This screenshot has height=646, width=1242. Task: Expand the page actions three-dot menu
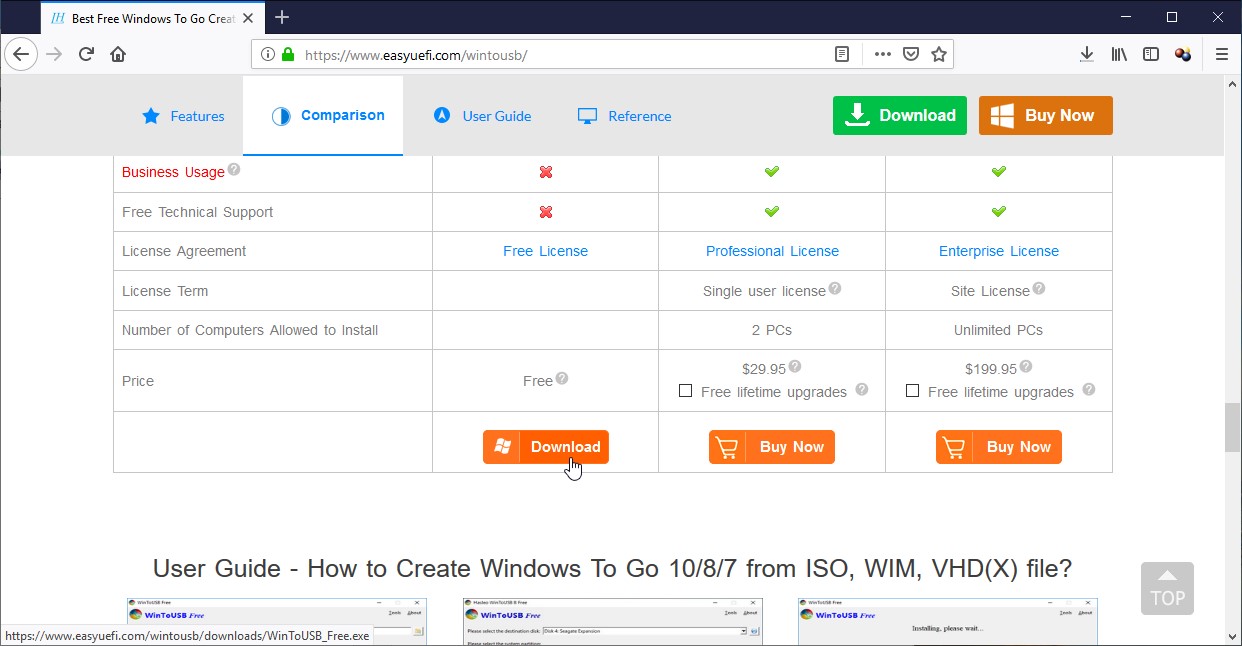click(x=882, y=55)
